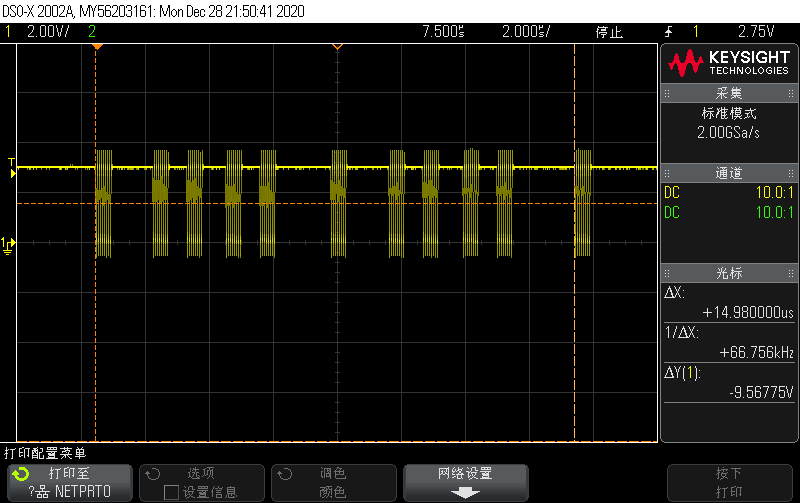The height and width of the screenshot is (503, 800).
Task: Click the ΔY(1) -9.56775V value
Action: pos(761,392)
